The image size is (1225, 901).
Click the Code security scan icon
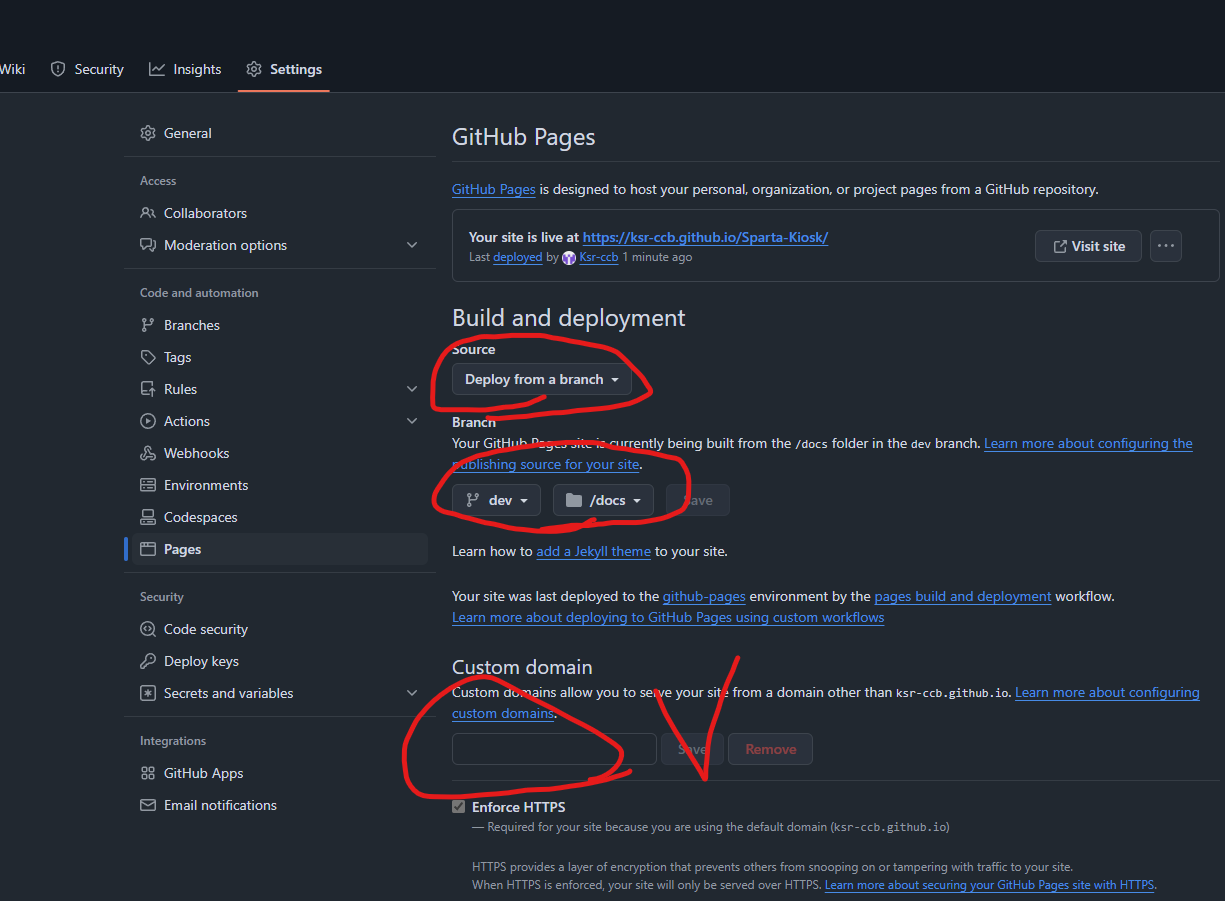[148, 629]
